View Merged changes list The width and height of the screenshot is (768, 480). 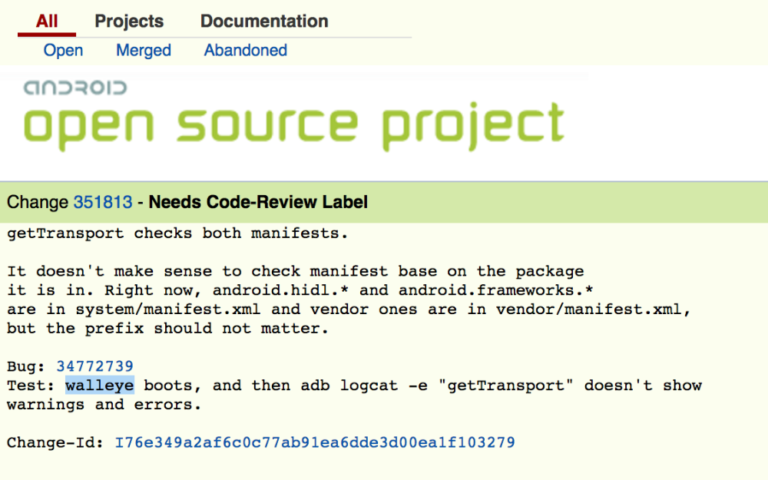click(143, 50)
